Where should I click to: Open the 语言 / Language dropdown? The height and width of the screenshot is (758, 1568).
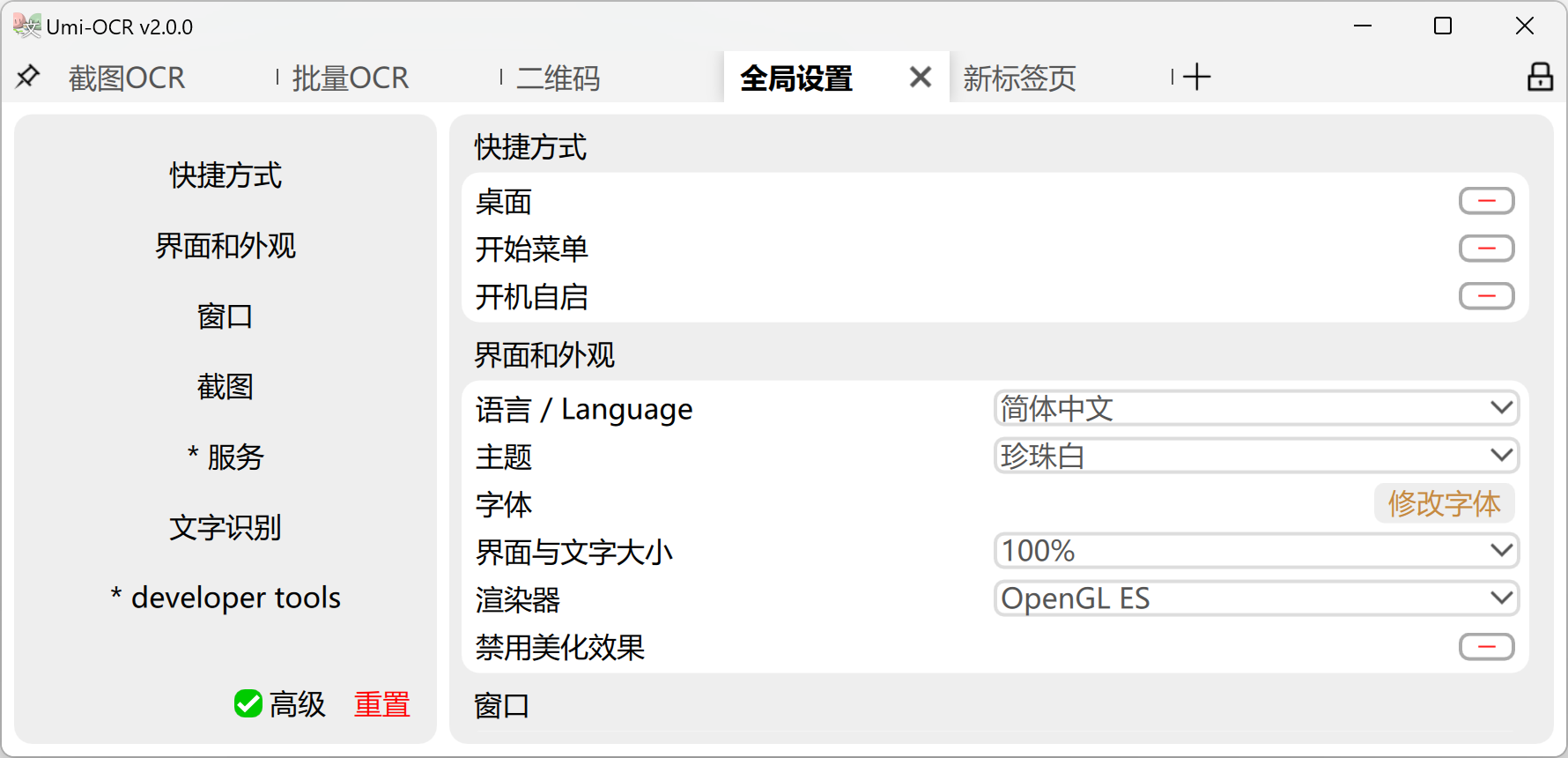(x=1255, y=407)
